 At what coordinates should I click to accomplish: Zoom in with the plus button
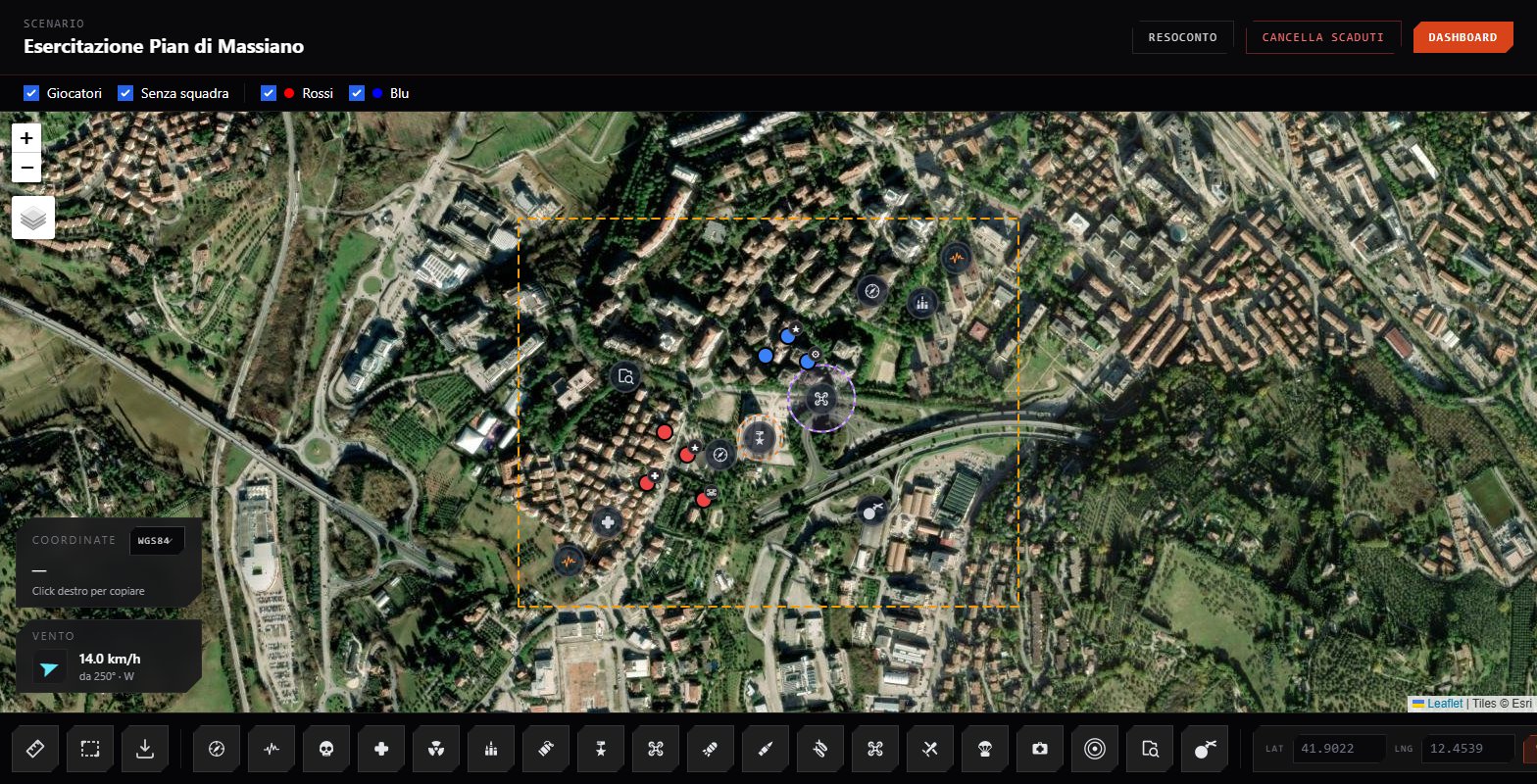pos(26,138)
